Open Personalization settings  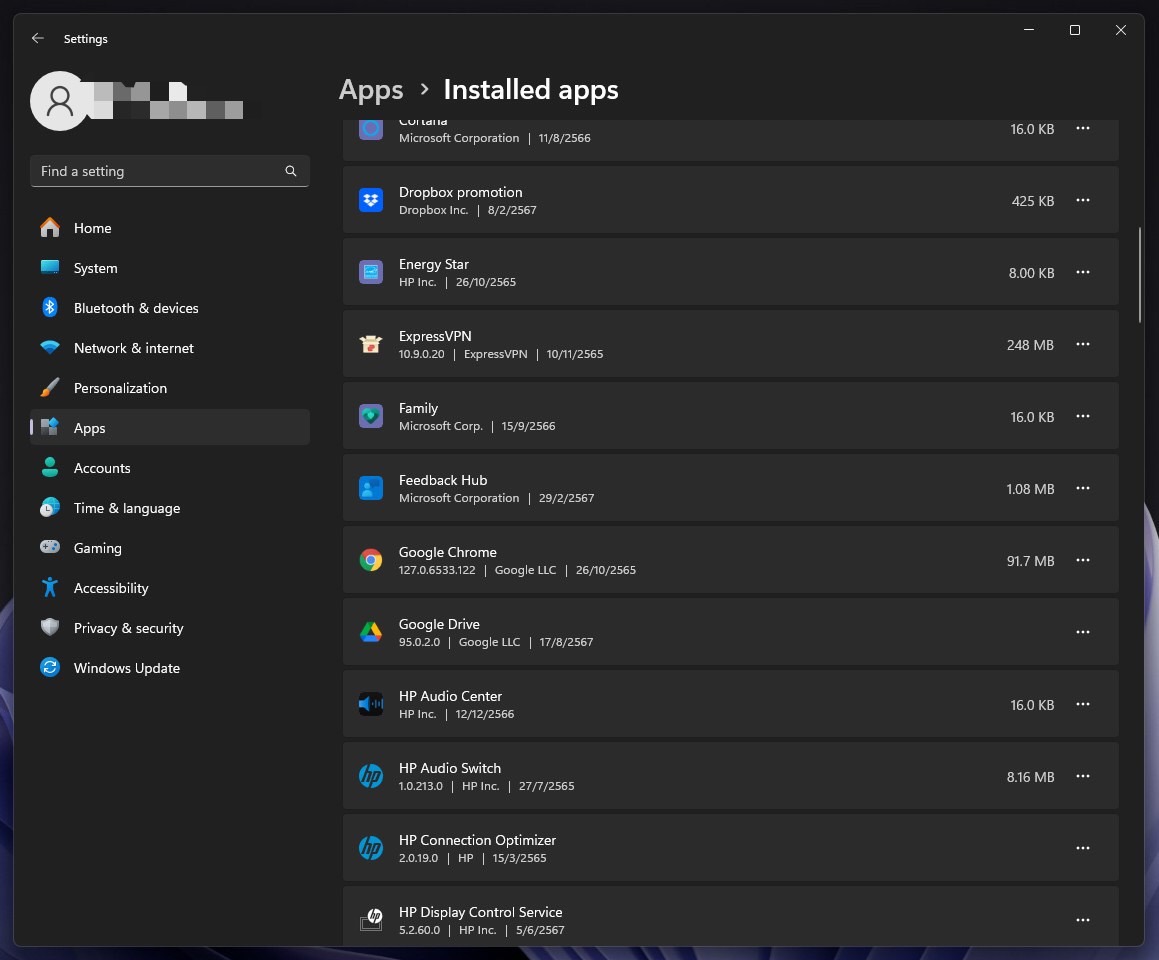point(169,388)
